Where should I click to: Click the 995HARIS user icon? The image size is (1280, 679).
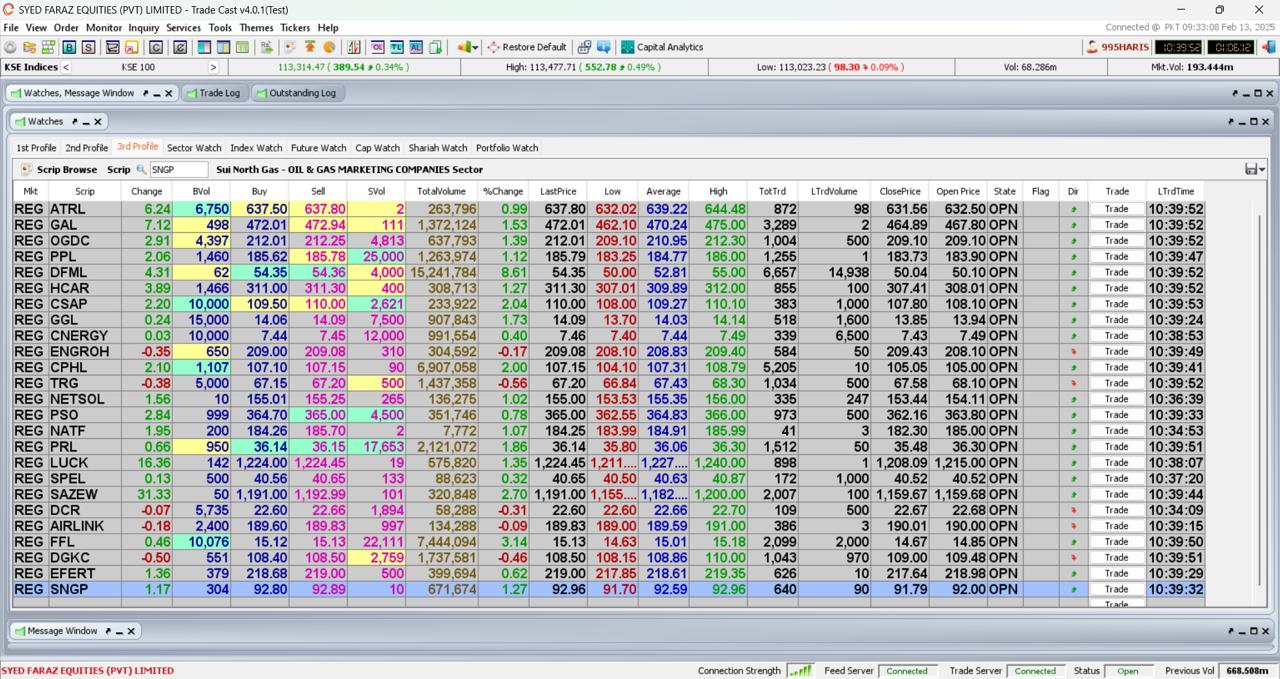1092,47
